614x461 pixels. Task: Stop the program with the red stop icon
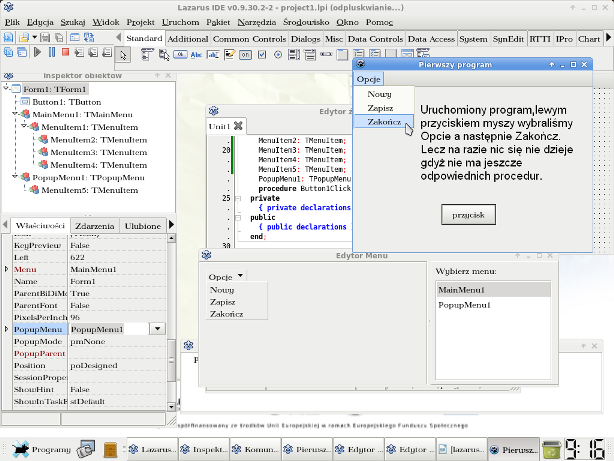[x=65, y=52]
